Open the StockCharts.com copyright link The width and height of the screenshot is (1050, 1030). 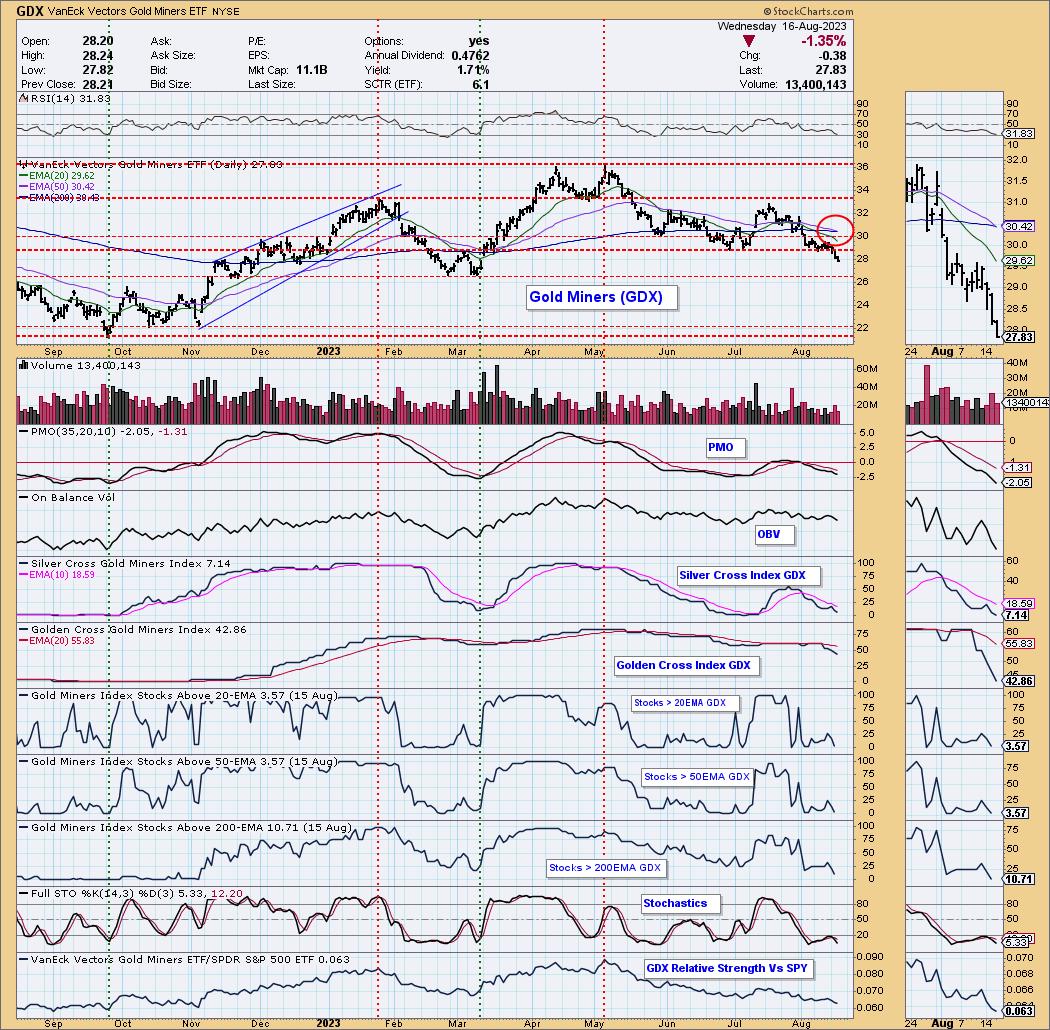[808, 11]
